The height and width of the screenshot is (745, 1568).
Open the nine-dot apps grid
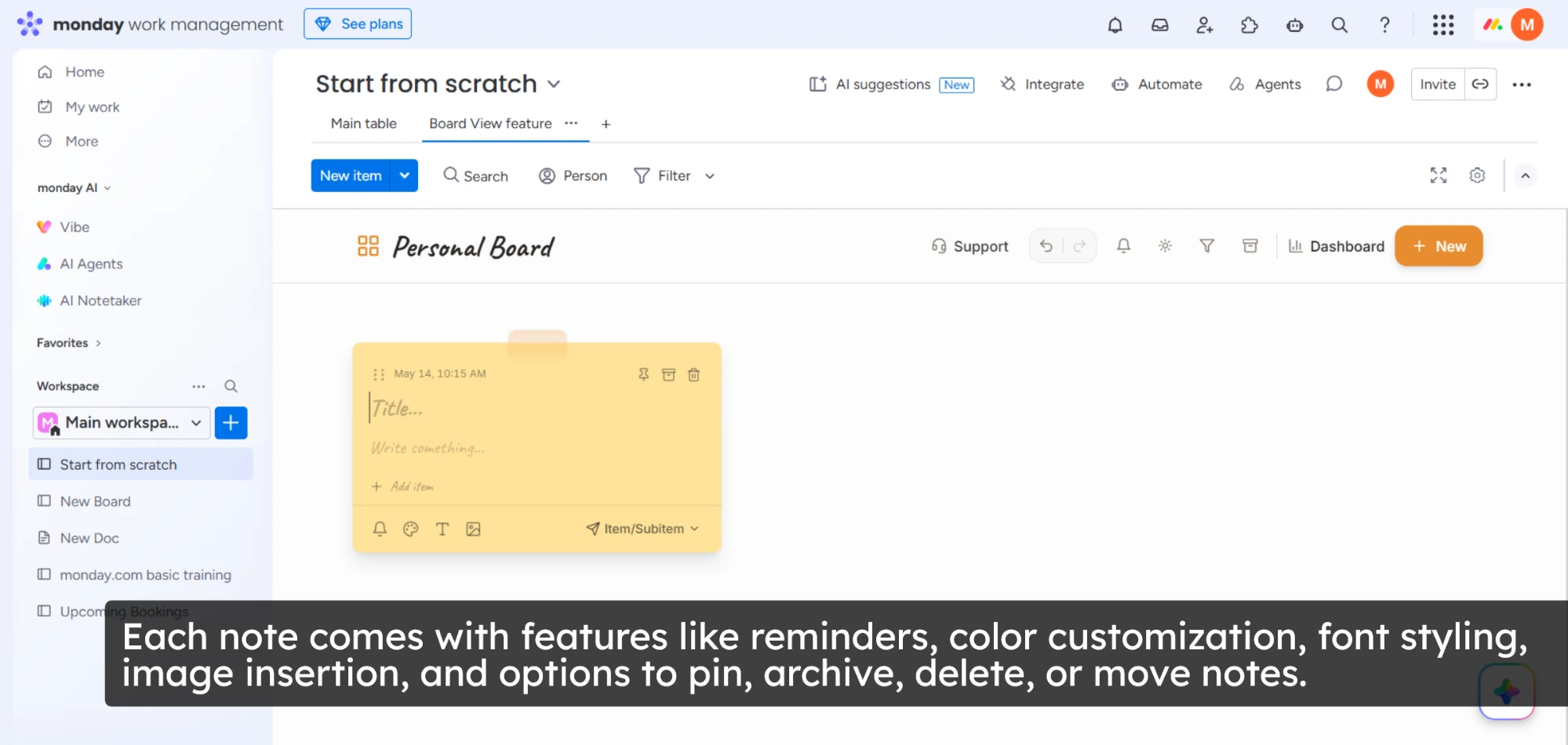[x=1443, y=25]
